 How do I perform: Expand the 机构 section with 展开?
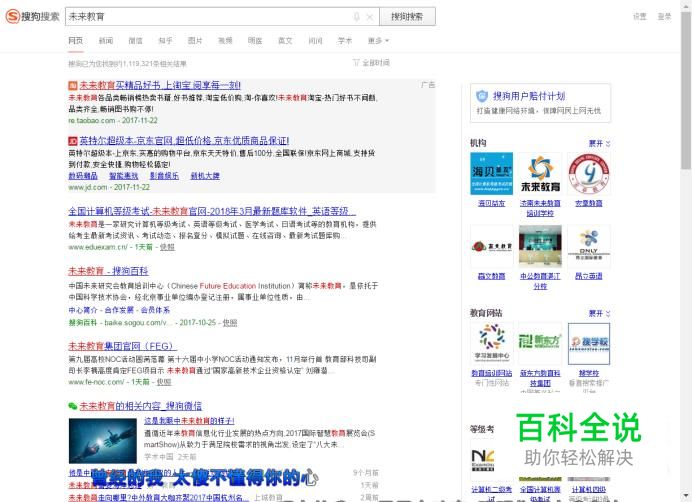[x=599, y=143]
